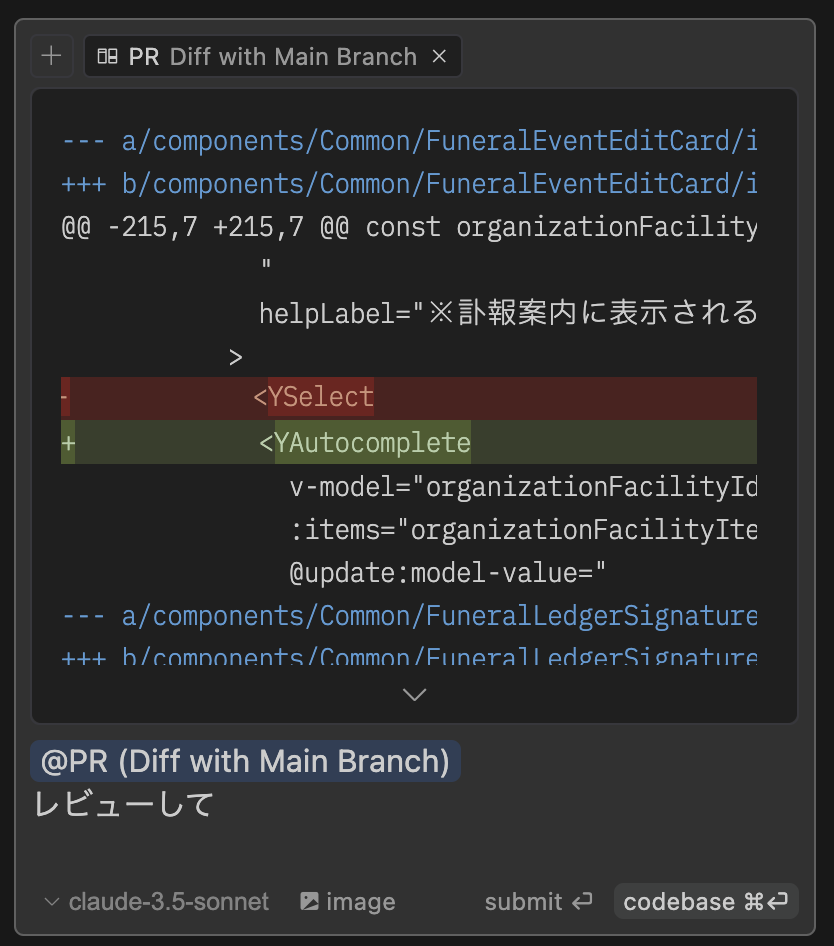
Task: Click the image attachment button
Action: point(348,901)
